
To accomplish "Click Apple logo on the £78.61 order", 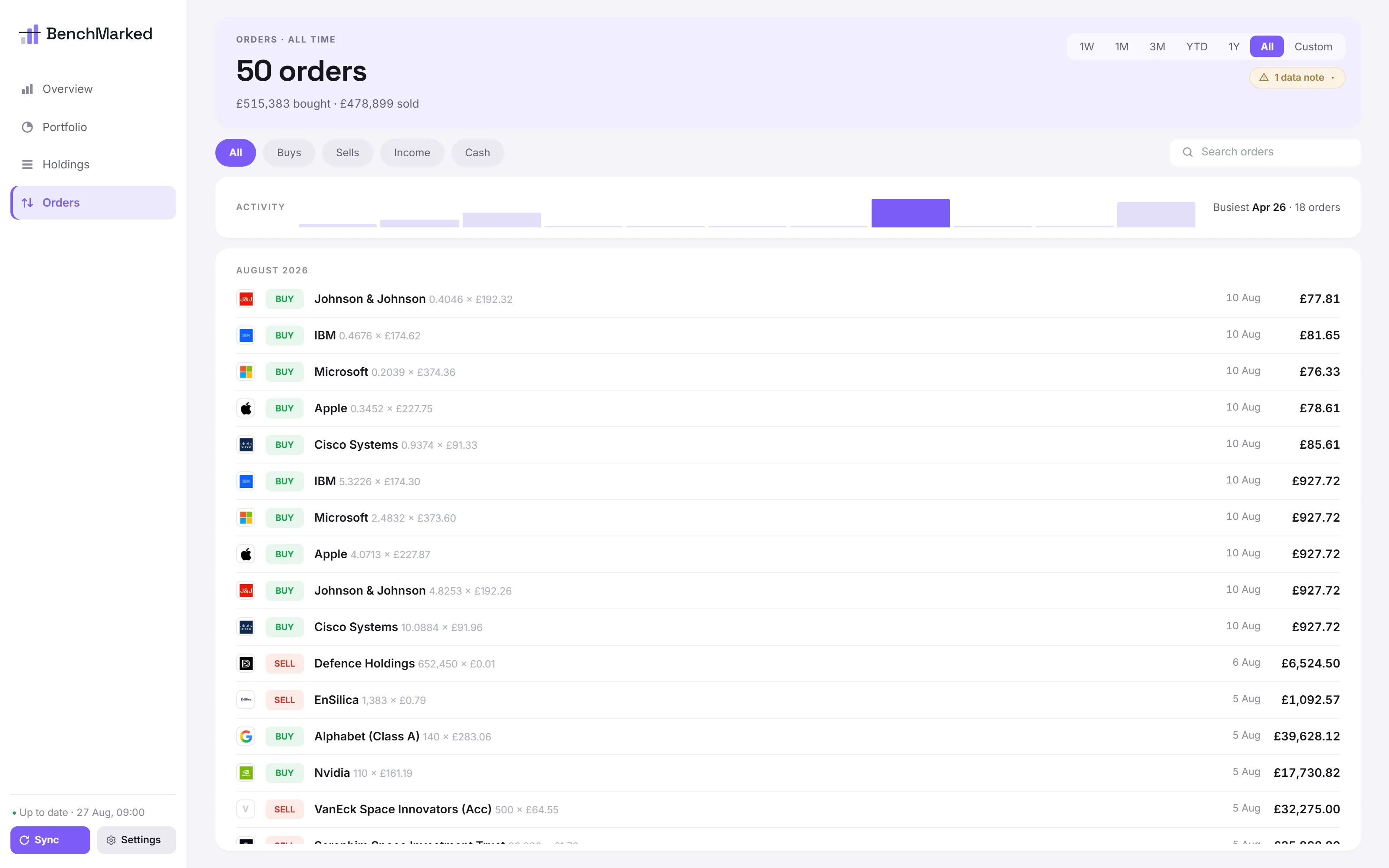I will (x=246, y=408).
